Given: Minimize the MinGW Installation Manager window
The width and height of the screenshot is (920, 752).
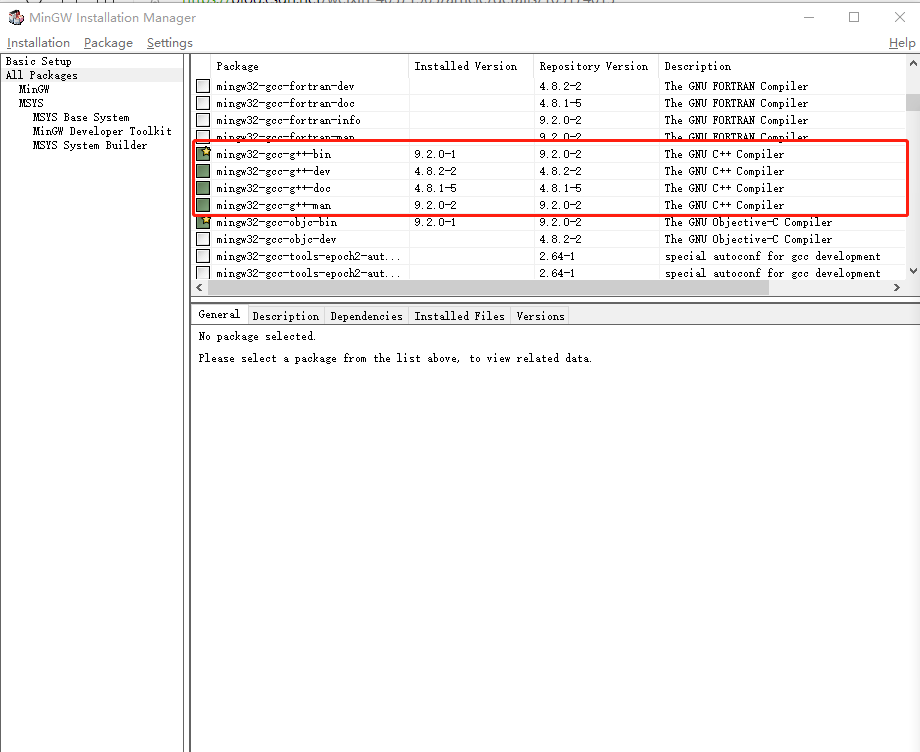Looking at the screenshot, I should tap(809, 18).
